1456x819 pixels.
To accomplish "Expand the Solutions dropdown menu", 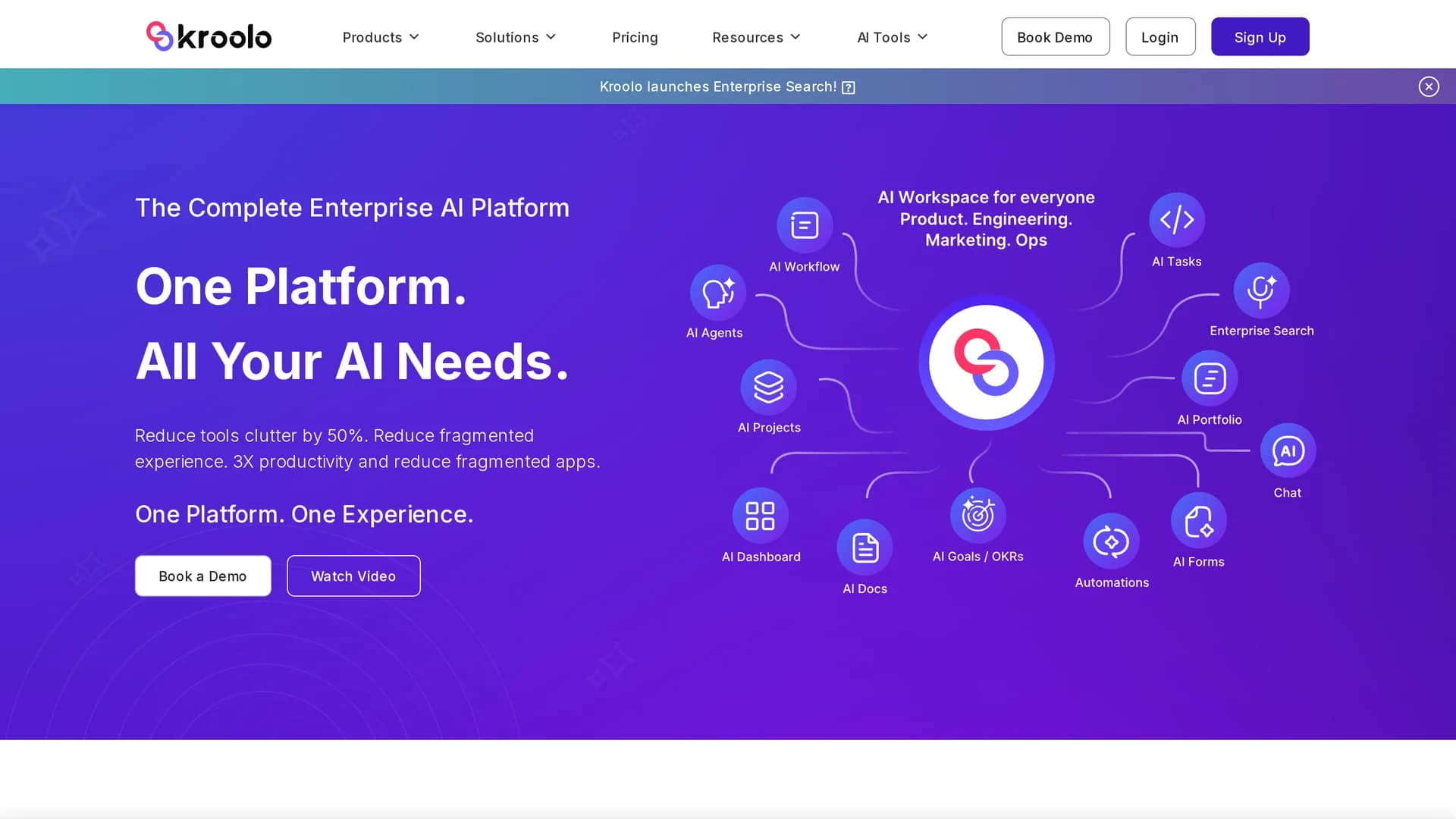I will pyautogui.click(x=516, y=37).
